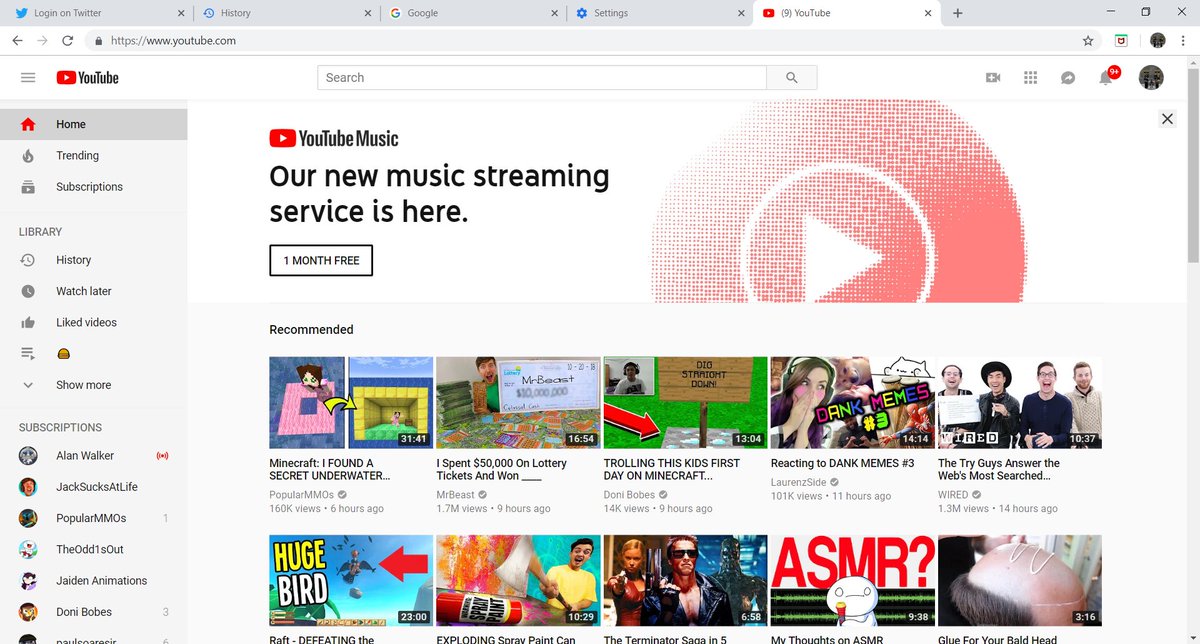Open The Terminator Saga video thumbnail
Screen dimensions: 1200x644
[685, 580]
